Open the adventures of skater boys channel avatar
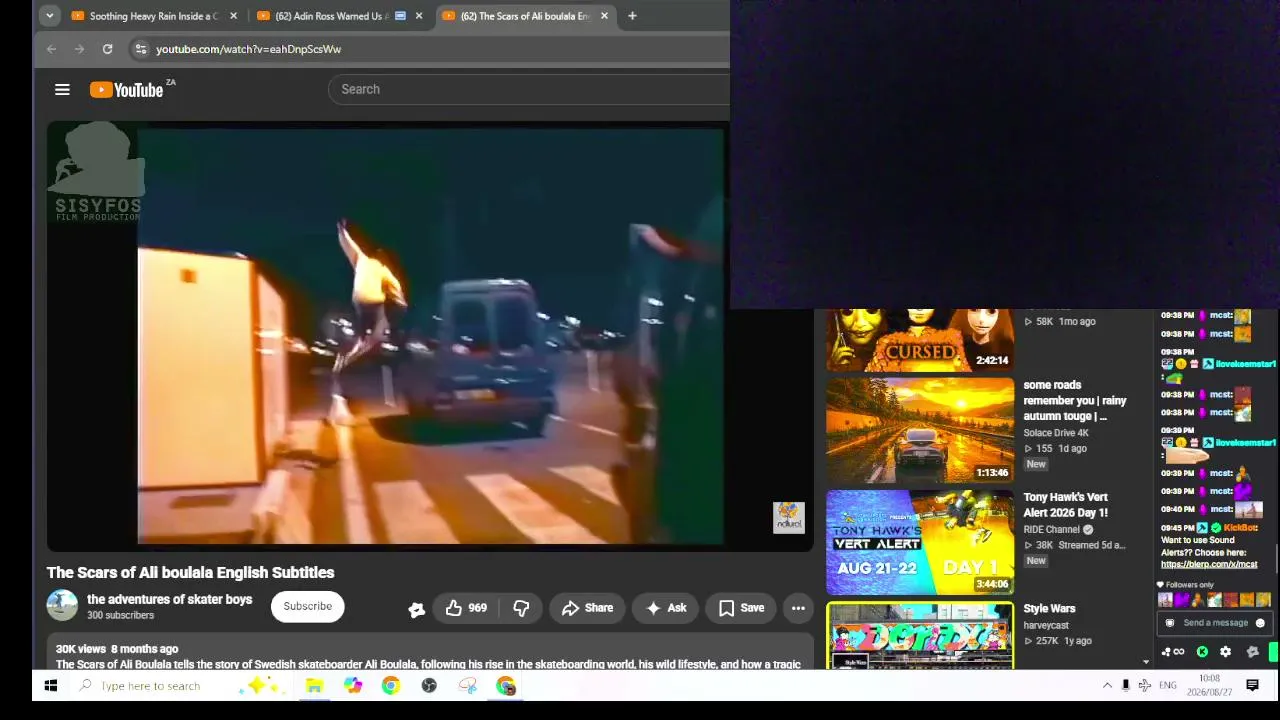Viewport: 1280px width, 720px height. (x=62, y=606)
